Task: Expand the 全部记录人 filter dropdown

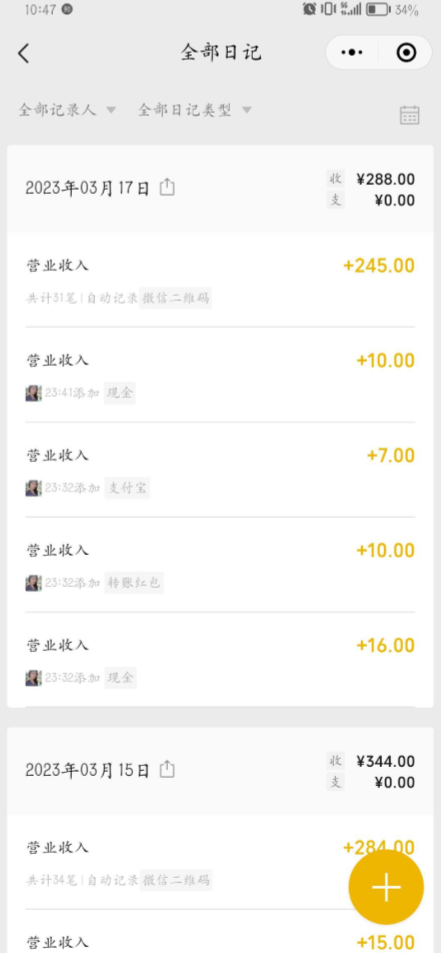Action: [x=67, y=110]
